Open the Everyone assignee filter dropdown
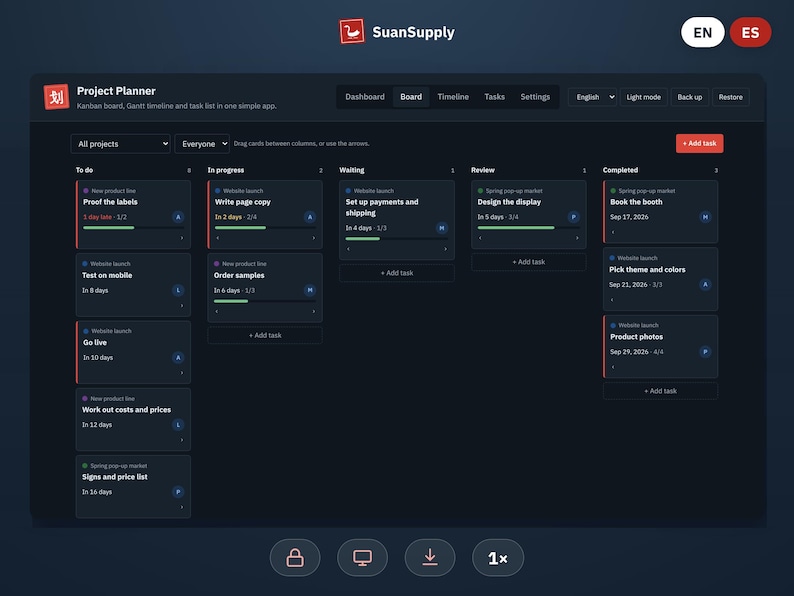 pyautogui.click(x=202, y=144)
